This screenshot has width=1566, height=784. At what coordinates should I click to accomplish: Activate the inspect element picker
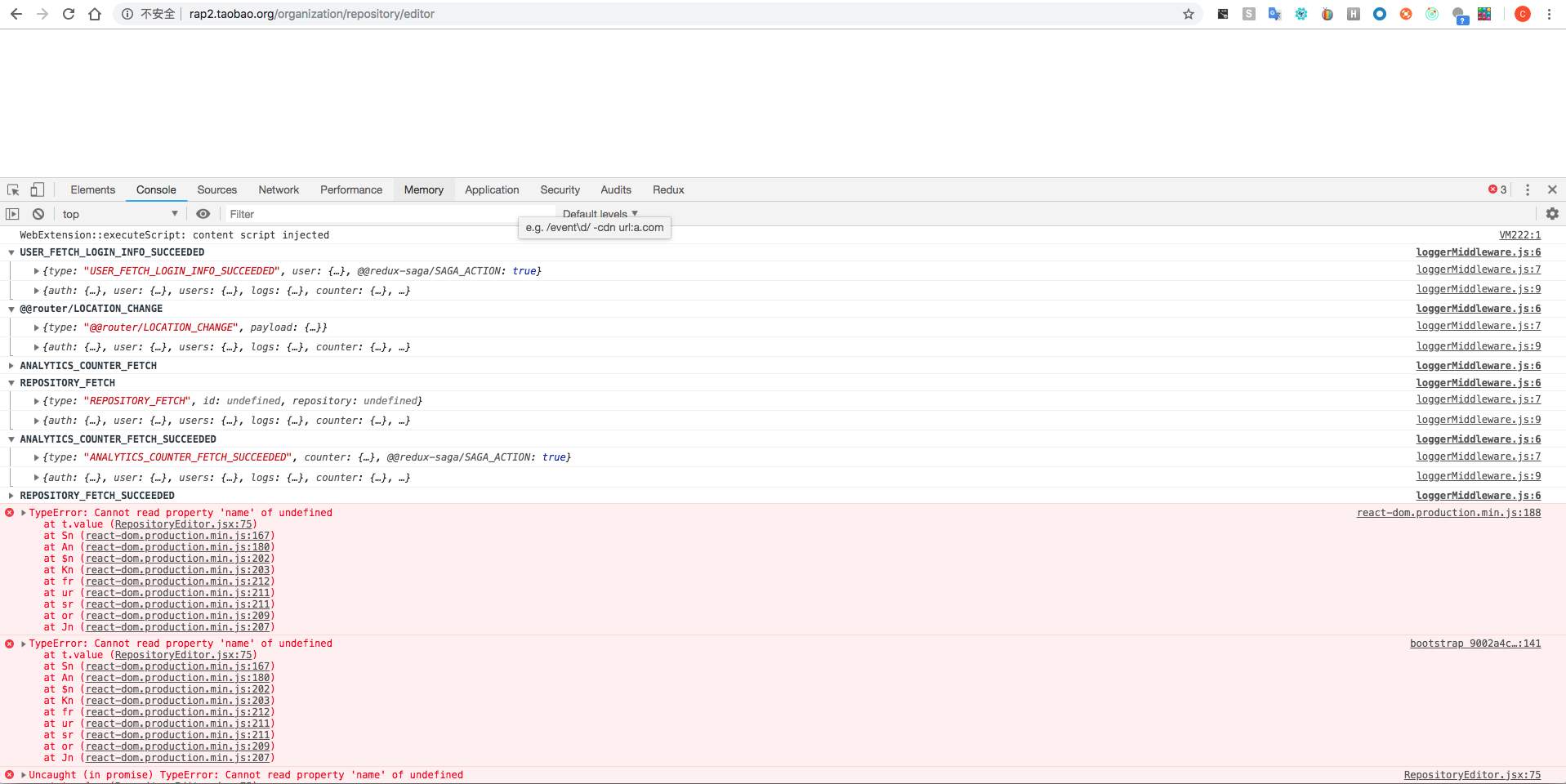pos(13,189)
